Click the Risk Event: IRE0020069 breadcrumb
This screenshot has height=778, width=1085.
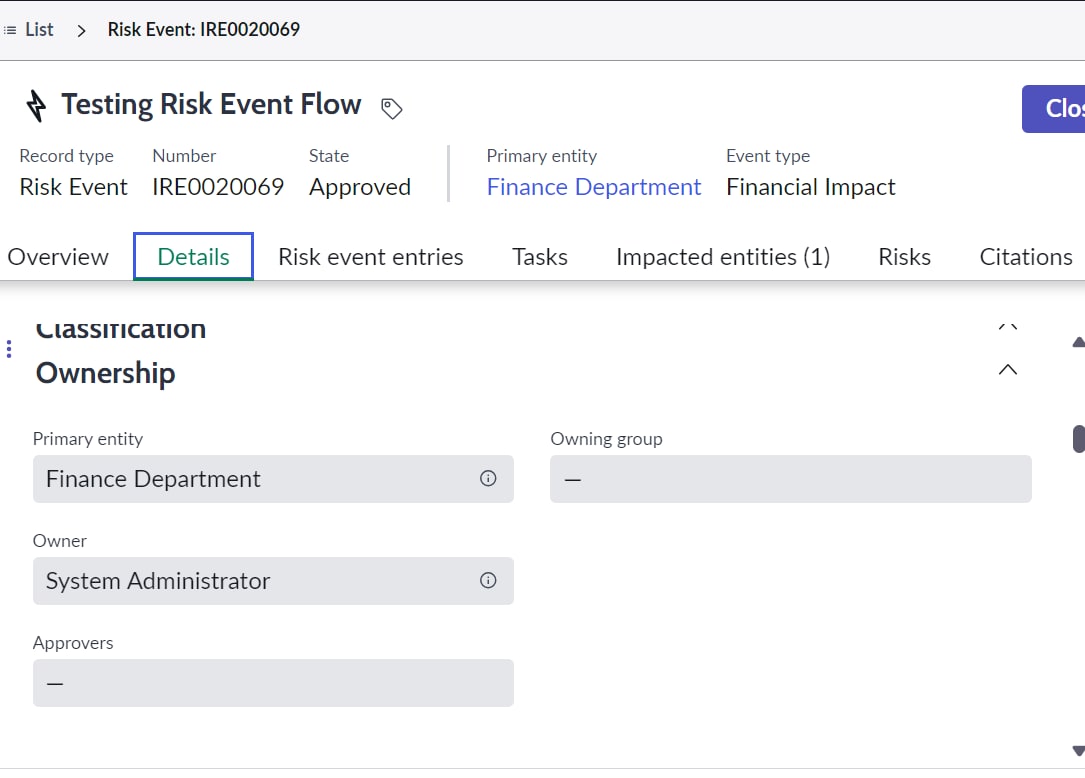tap(203, 30)
